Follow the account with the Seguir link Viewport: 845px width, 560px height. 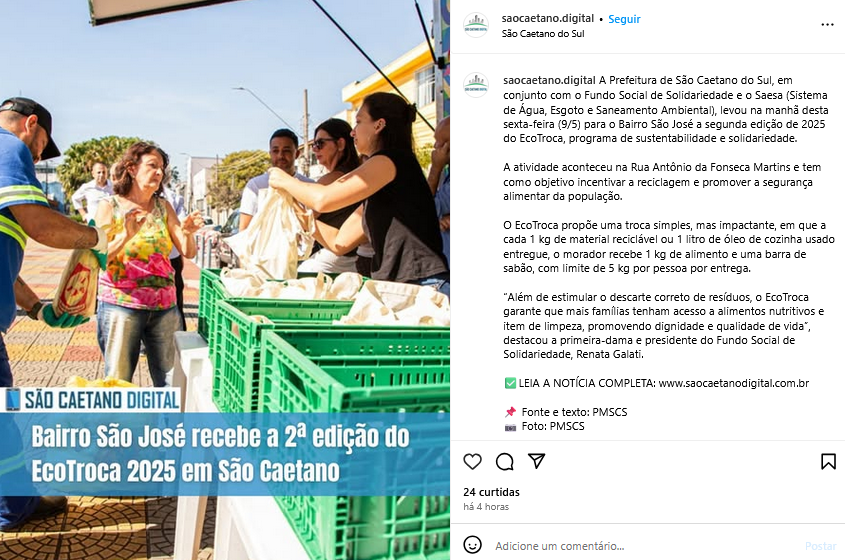[x=624, y=19]
